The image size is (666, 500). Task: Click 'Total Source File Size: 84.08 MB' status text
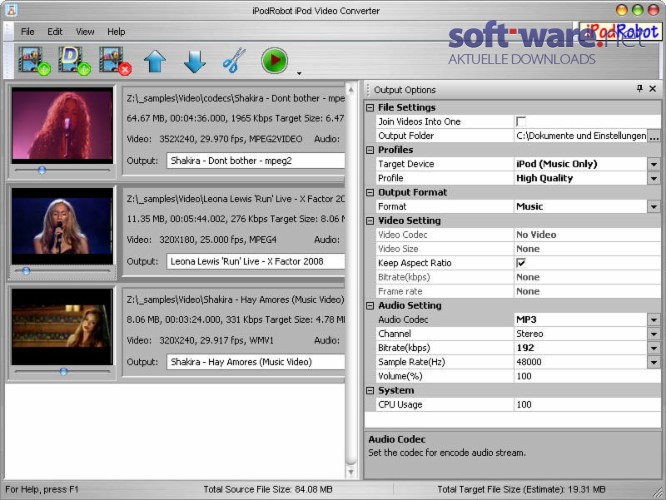click(x=268, y=489)
